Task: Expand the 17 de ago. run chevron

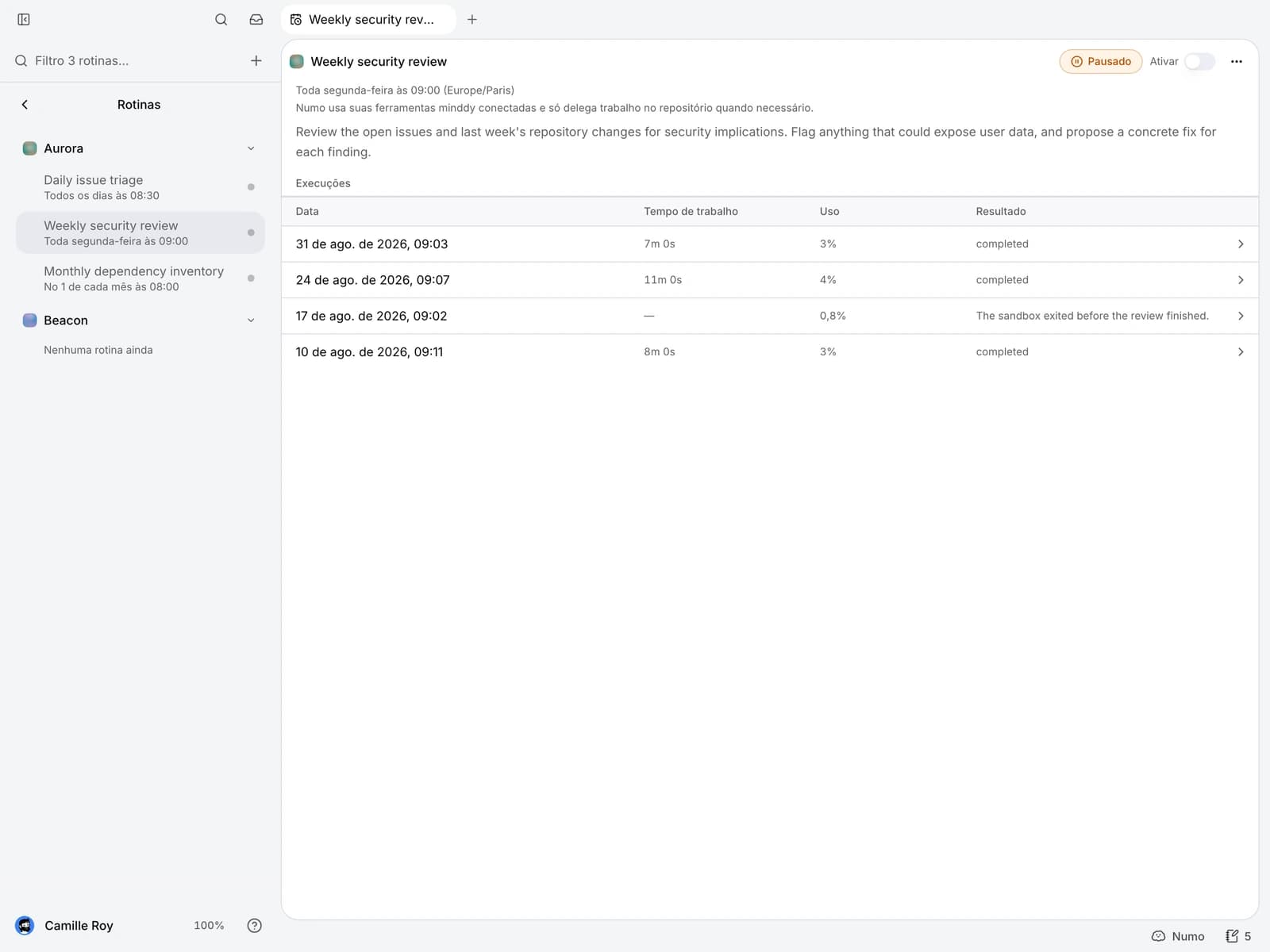Action: [x=1241, y=316]
